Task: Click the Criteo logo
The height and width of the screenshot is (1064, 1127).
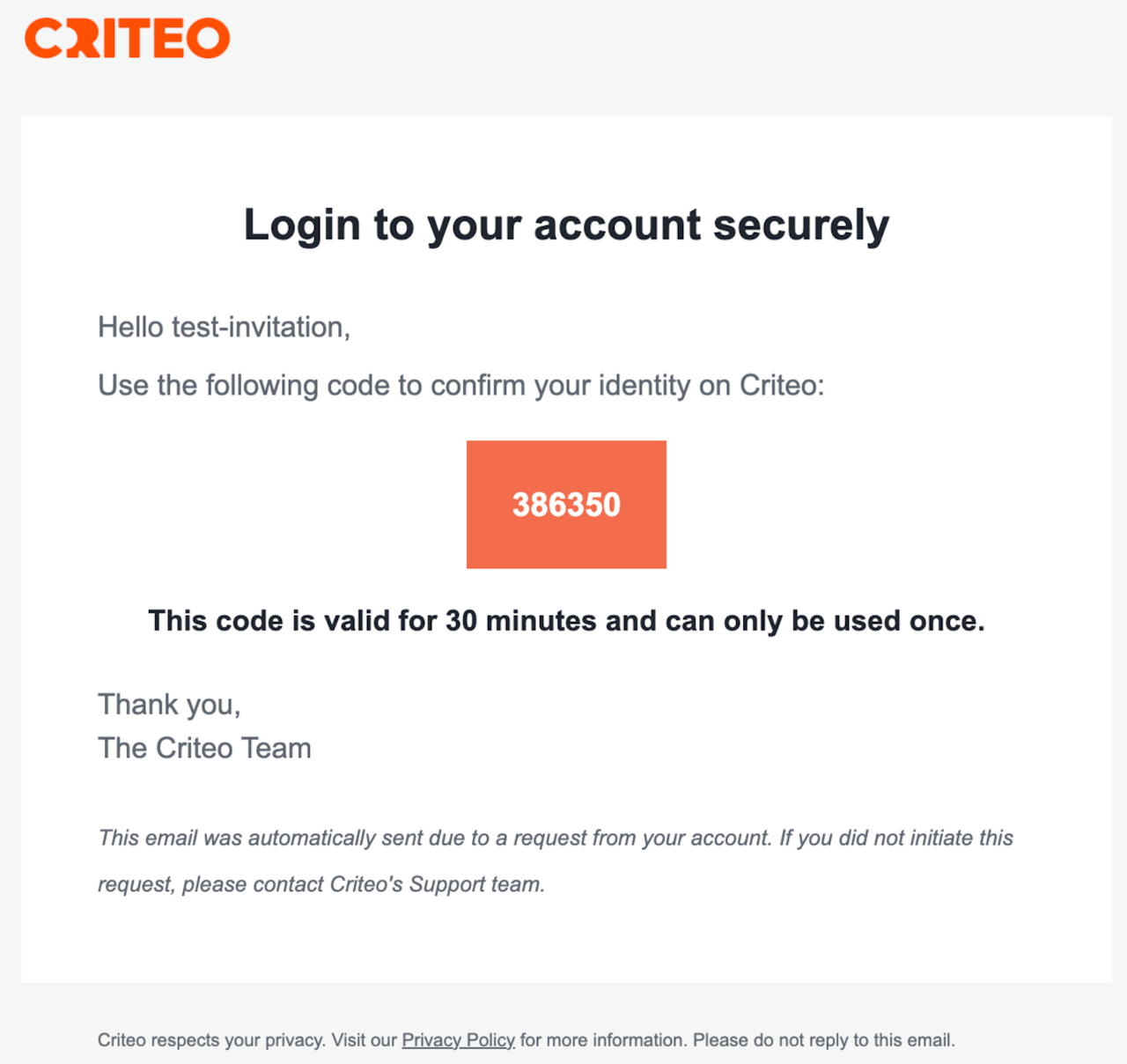Action: [127, 39]
